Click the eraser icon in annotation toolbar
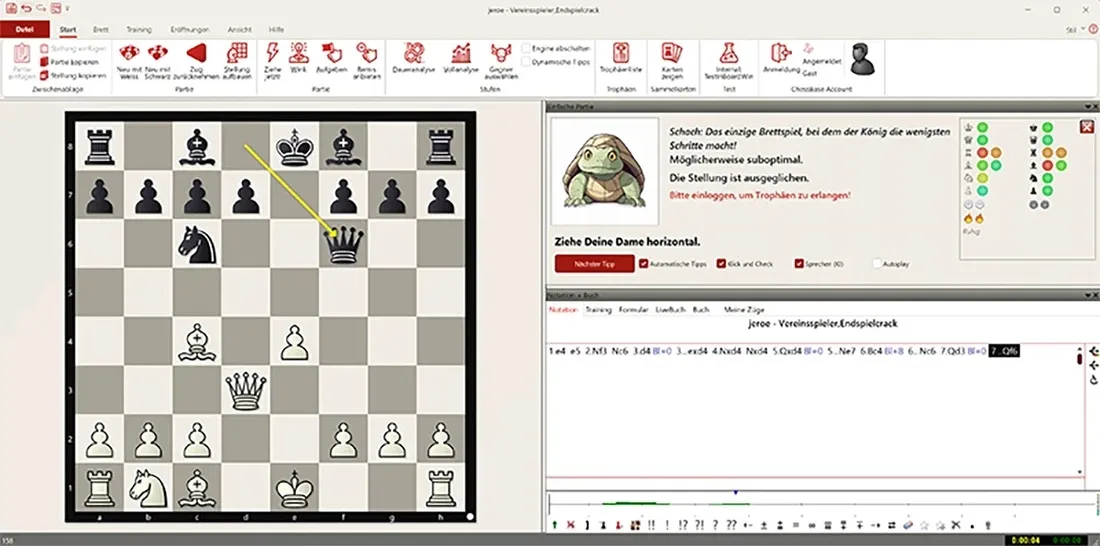The height and width of the screenshot is (546, 1100). (908, 524)
